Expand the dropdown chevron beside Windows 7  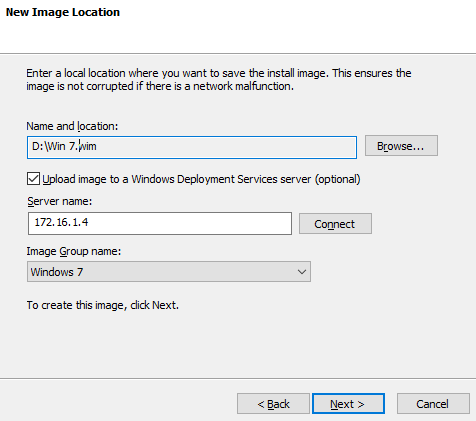(x=302, y=272)
